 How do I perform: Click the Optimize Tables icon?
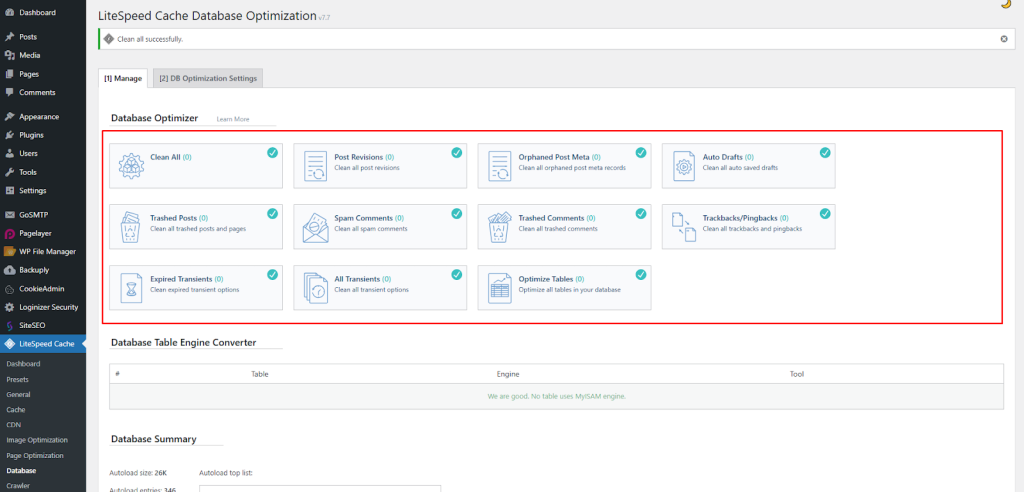point(500,288)
